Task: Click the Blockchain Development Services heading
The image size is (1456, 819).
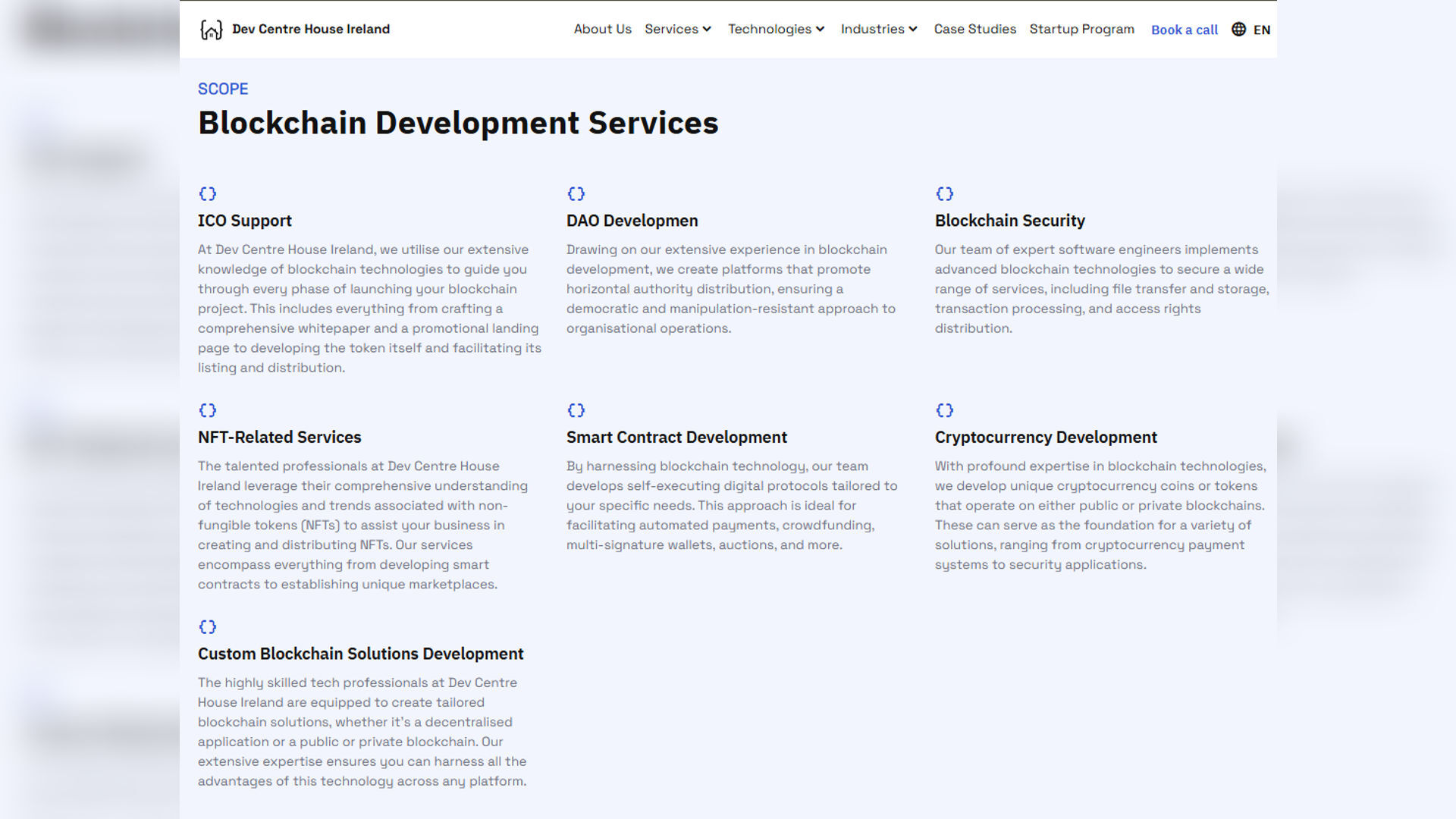Action: pyautogui.click(x=458, y=122)
